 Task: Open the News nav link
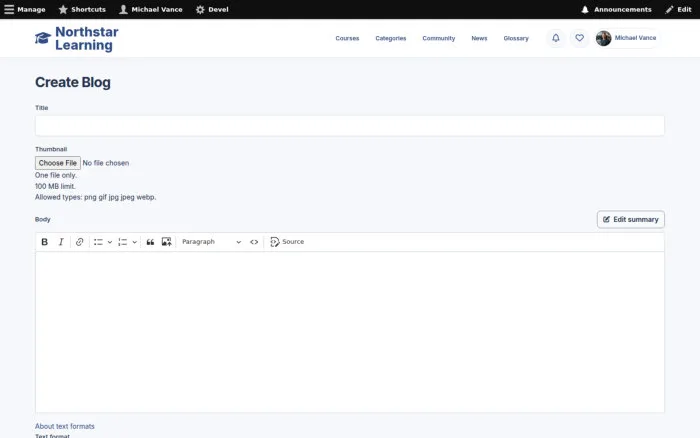479,38
